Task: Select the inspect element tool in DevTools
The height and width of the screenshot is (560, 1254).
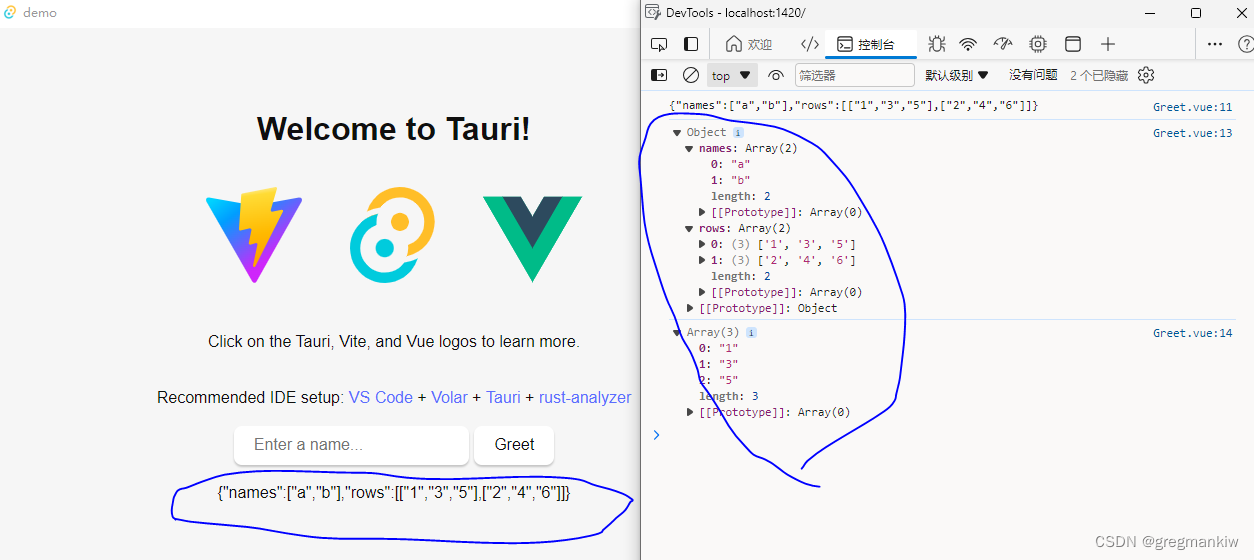Action: tap(659, 44)
